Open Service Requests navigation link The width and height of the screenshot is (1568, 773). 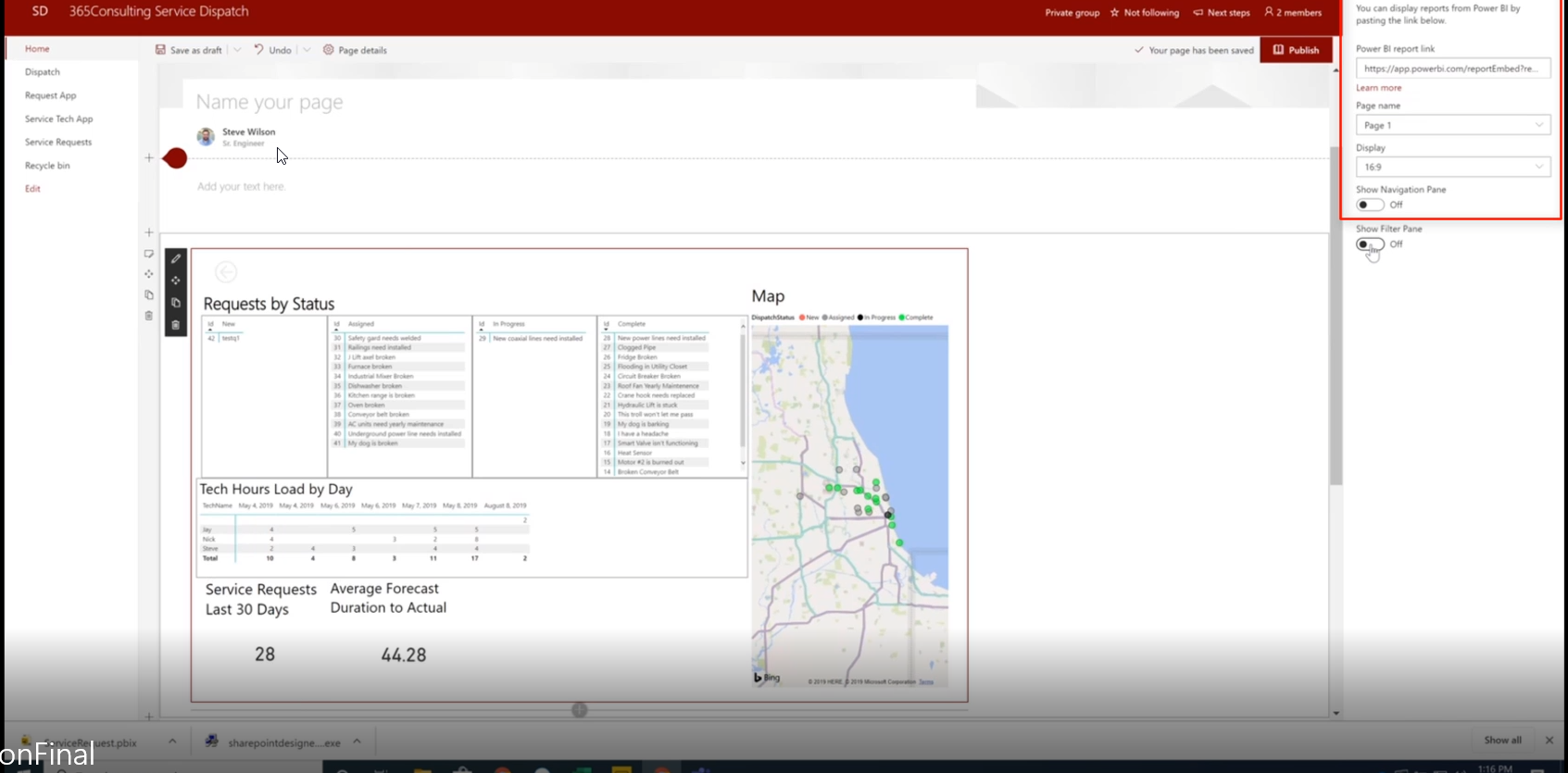[58, 143]
